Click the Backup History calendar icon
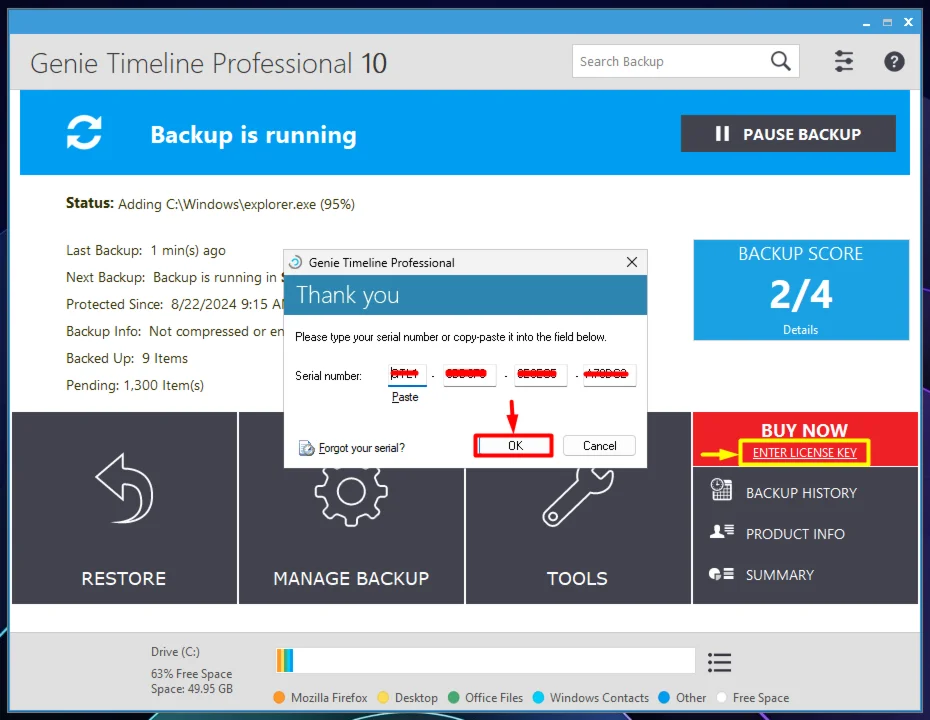 [721, 490]
